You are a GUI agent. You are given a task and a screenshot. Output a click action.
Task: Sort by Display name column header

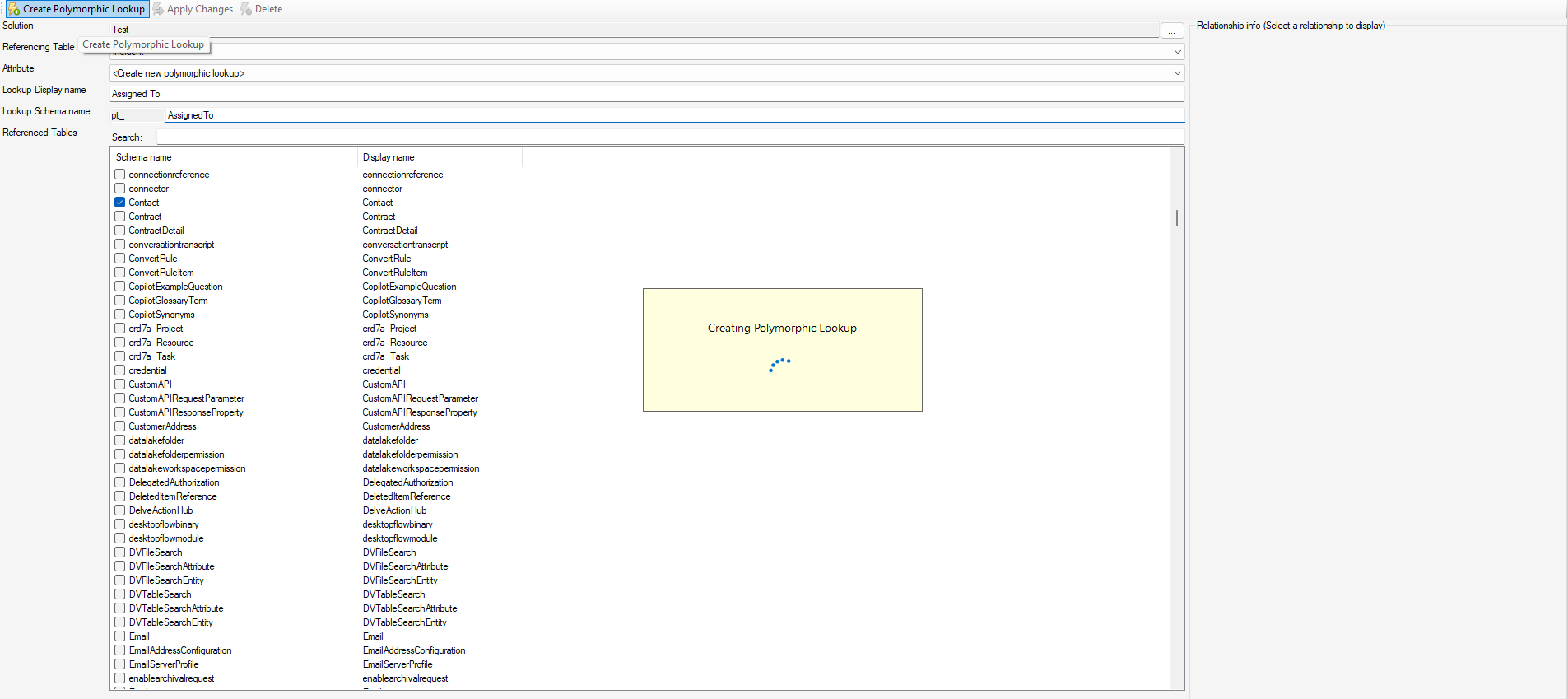(x=439, y=157)
